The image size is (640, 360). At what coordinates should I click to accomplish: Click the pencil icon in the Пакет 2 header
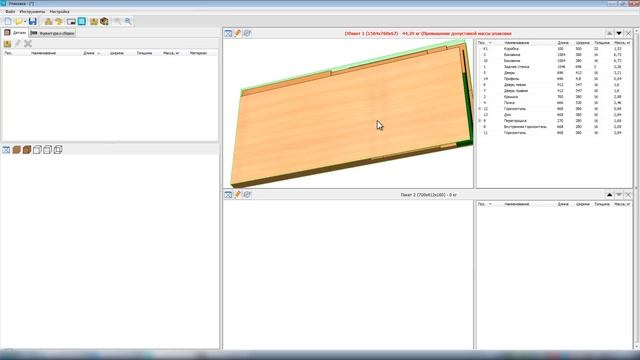coord(238,195)
